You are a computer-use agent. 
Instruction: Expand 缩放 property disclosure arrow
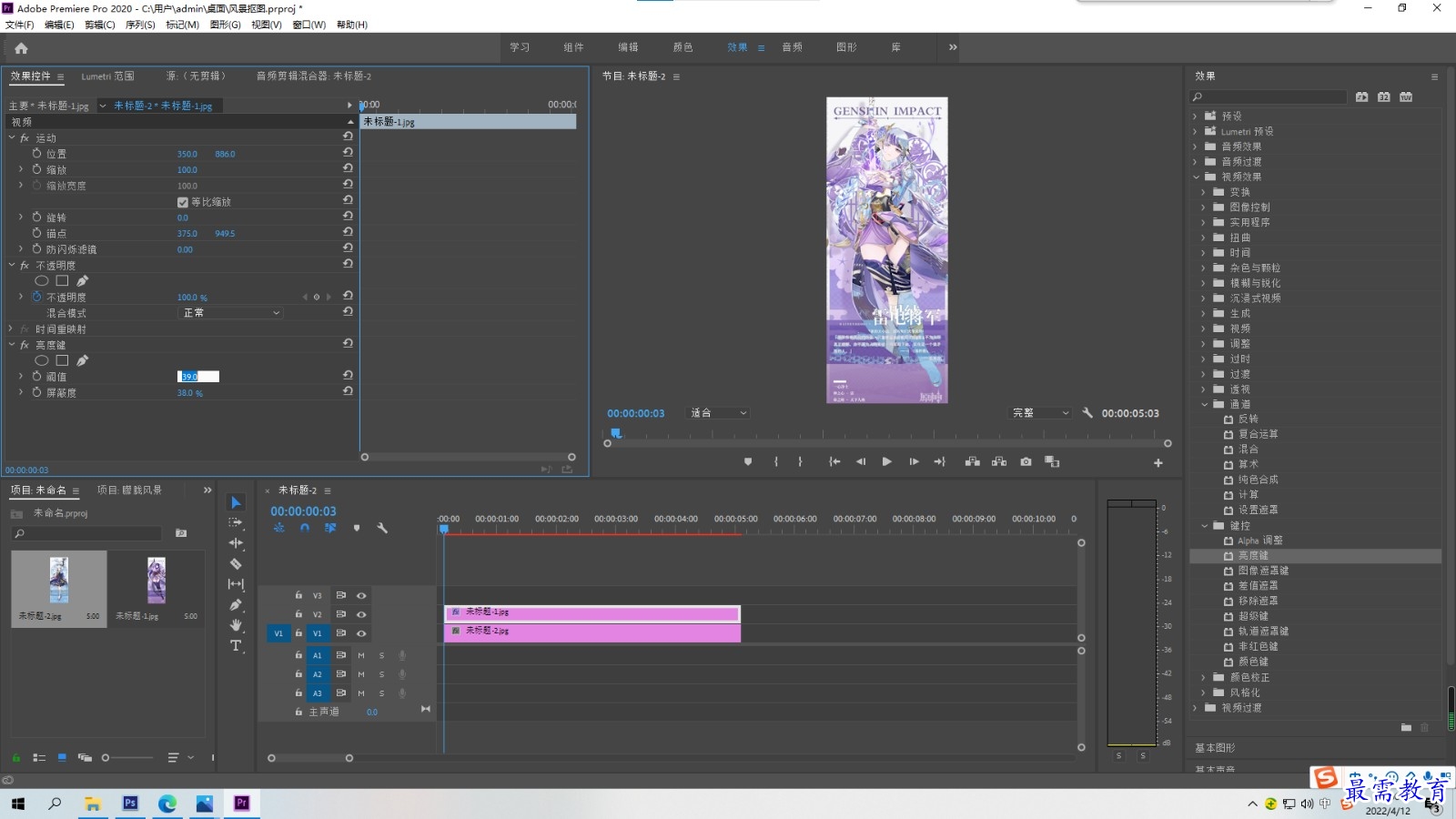click(21, 169)
